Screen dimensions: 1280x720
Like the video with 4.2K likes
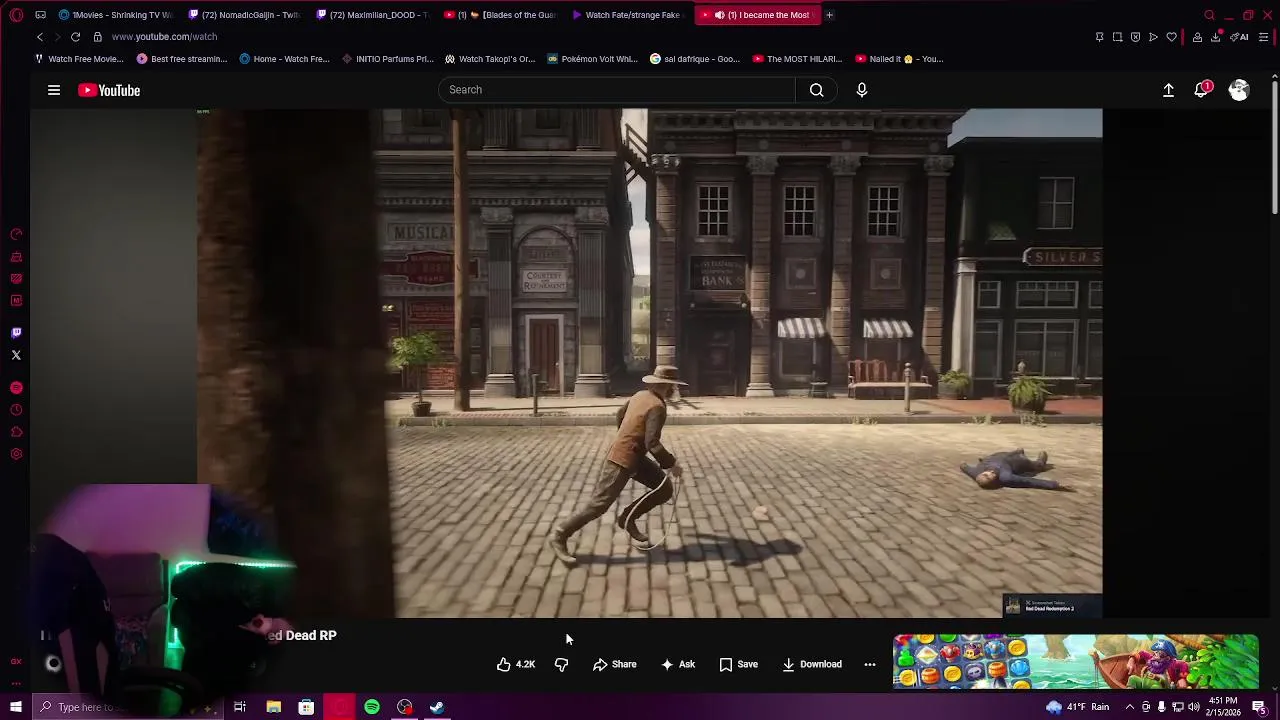tap(516, 664)
